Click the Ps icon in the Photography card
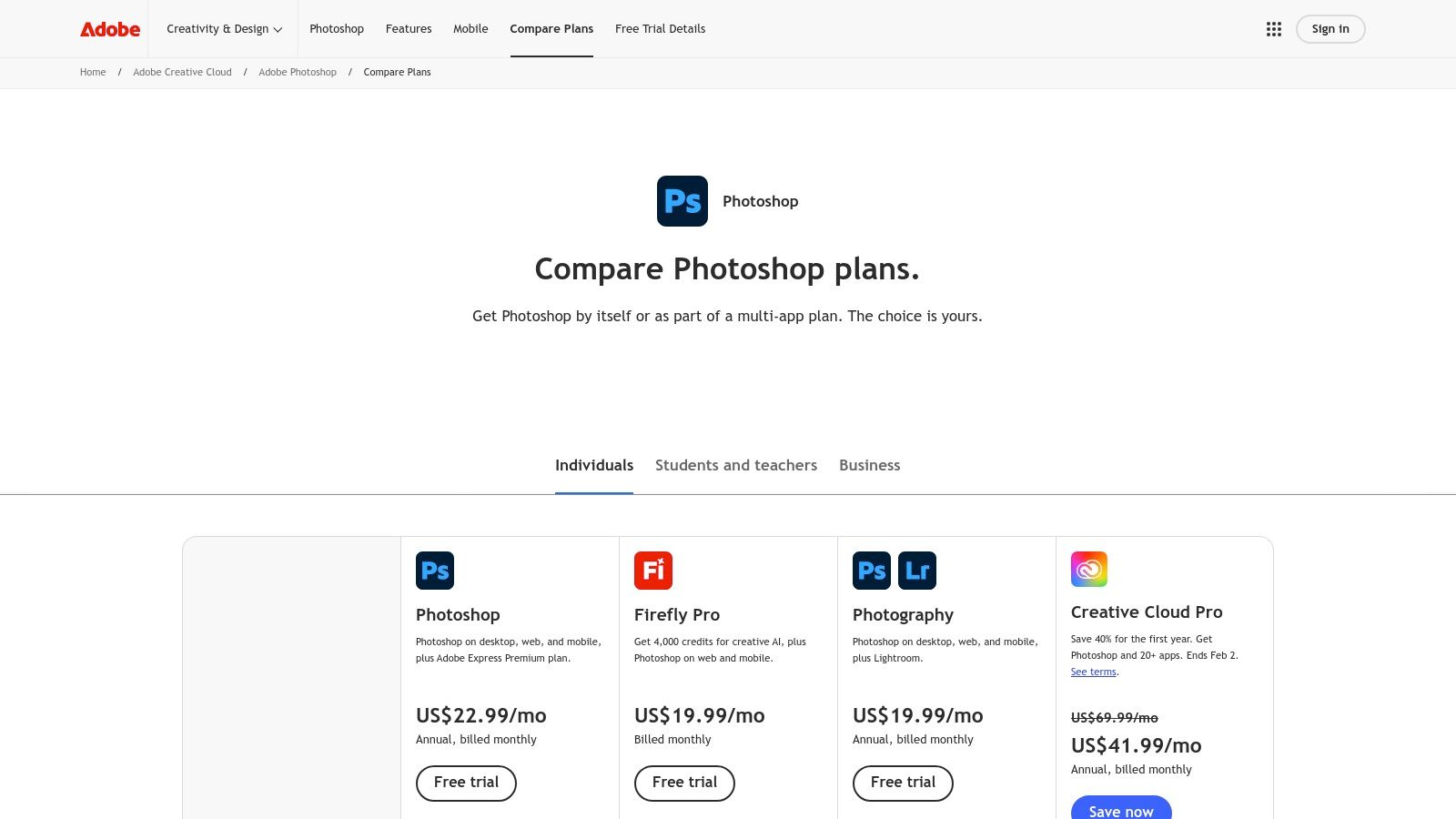1456x819 pixels. coord(872,570)
